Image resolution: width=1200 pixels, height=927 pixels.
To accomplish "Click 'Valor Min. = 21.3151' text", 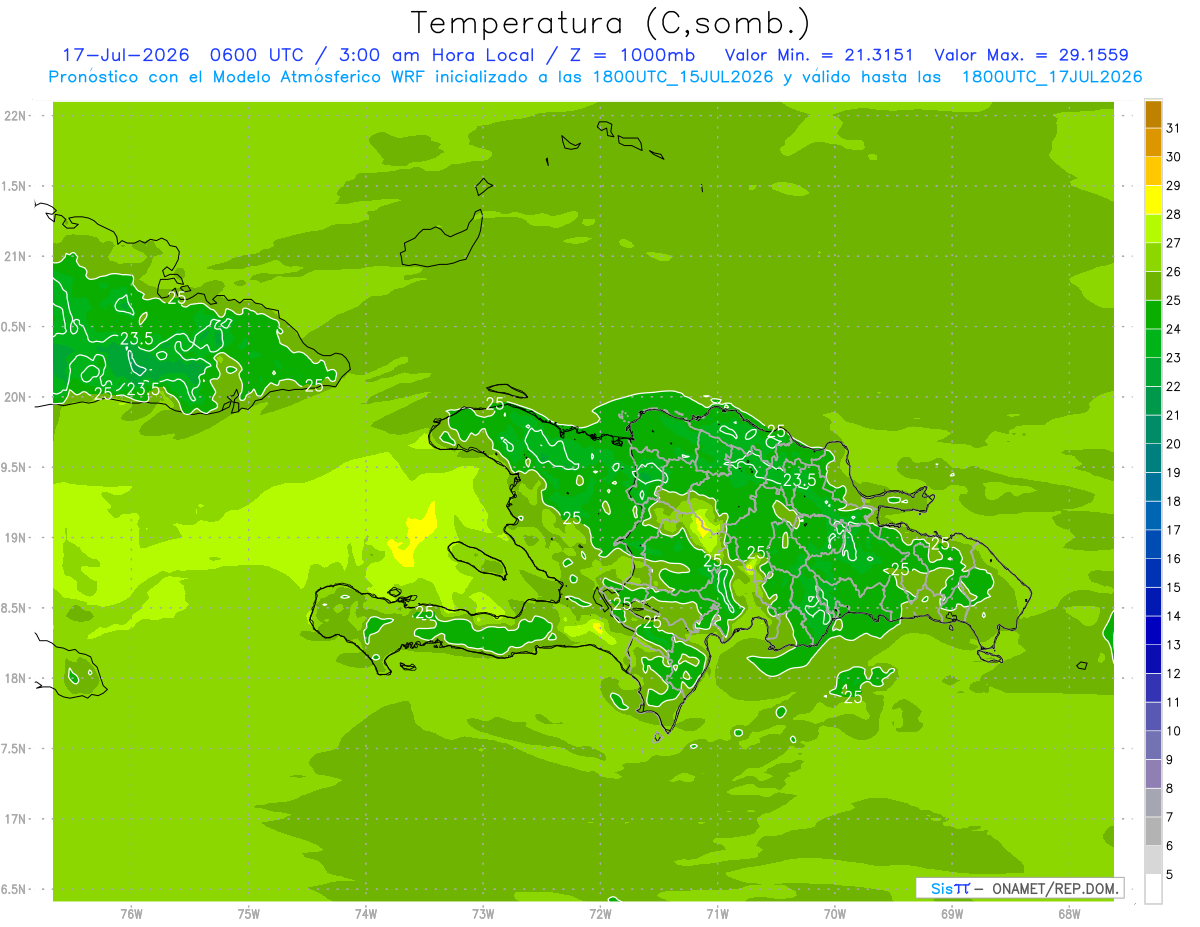I will tap(818, 55).
